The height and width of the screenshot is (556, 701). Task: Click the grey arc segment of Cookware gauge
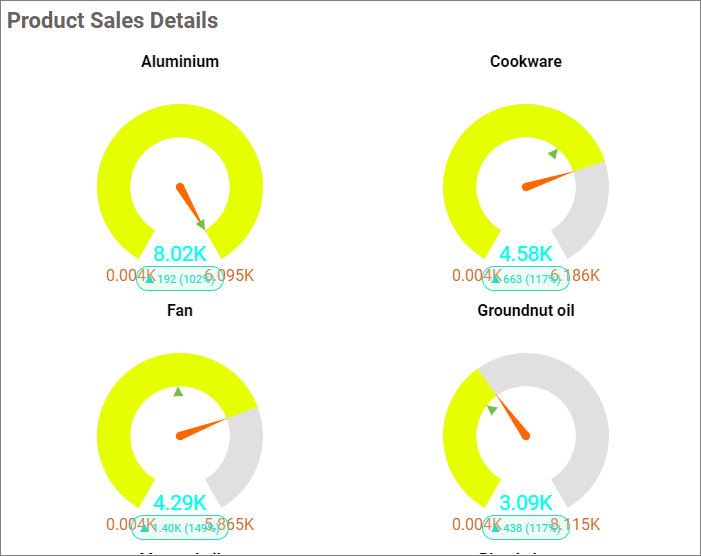tap(589, 209)
